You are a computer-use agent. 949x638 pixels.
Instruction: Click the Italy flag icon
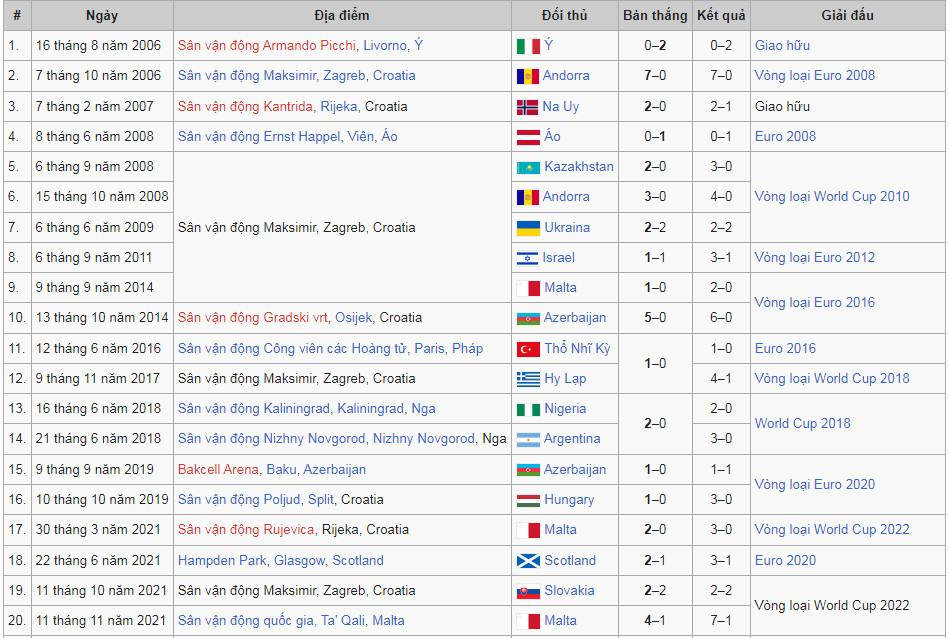(527, 45)
